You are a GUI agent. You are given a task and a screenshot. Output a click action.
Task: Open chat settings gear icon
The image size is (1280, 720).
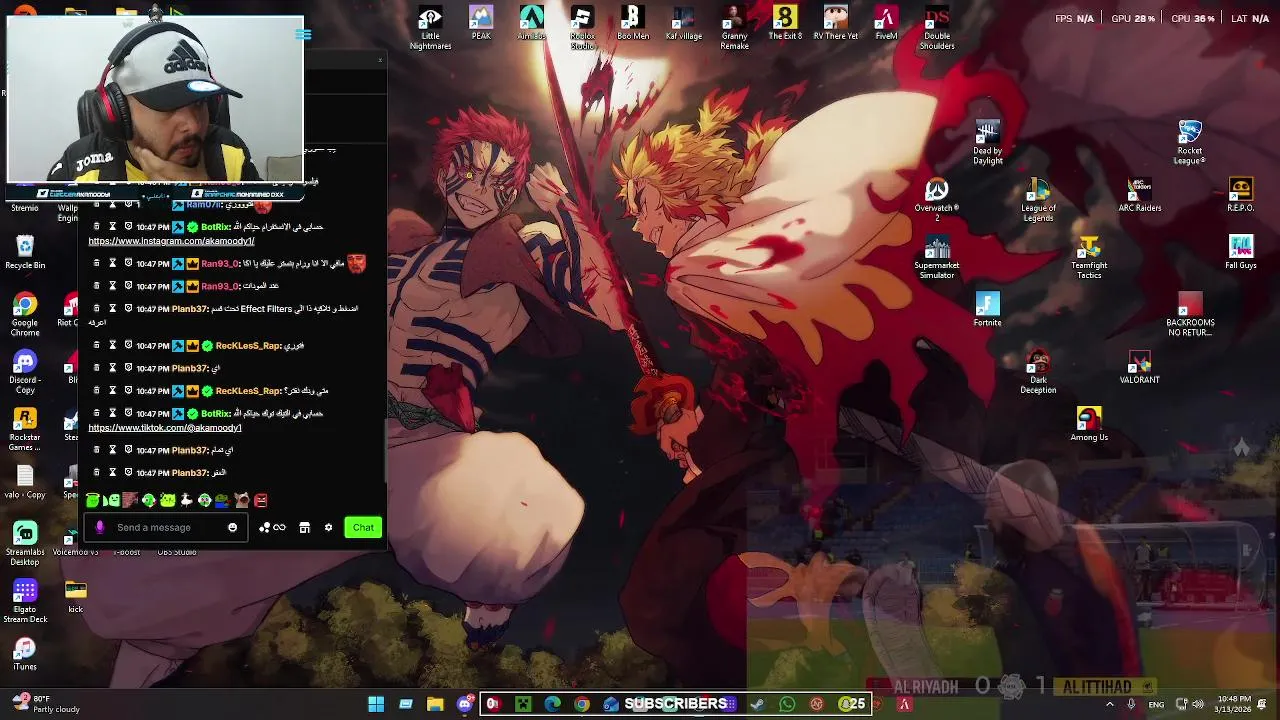click(x=328, y=527)
